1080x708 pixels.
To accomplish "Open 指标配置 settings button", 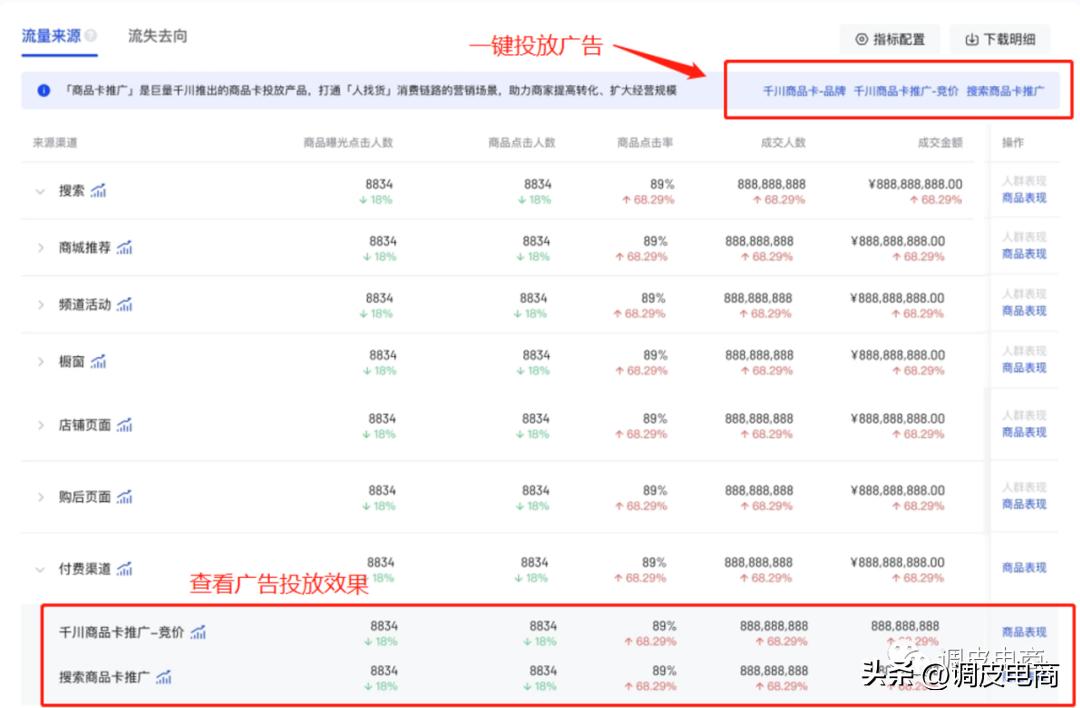I will 890,39.
